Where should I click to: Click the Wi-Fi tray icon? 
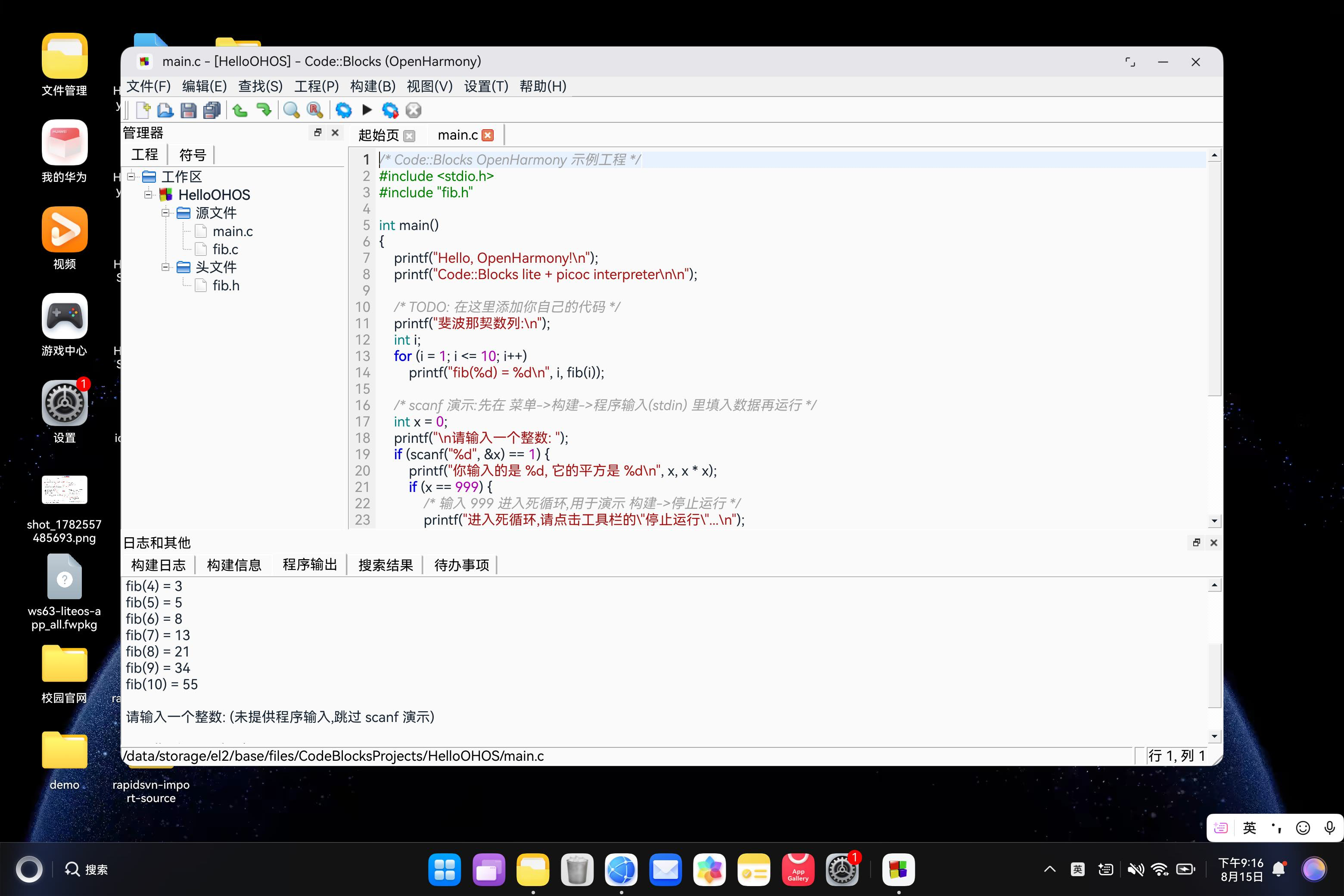[x=1160, y=870]
